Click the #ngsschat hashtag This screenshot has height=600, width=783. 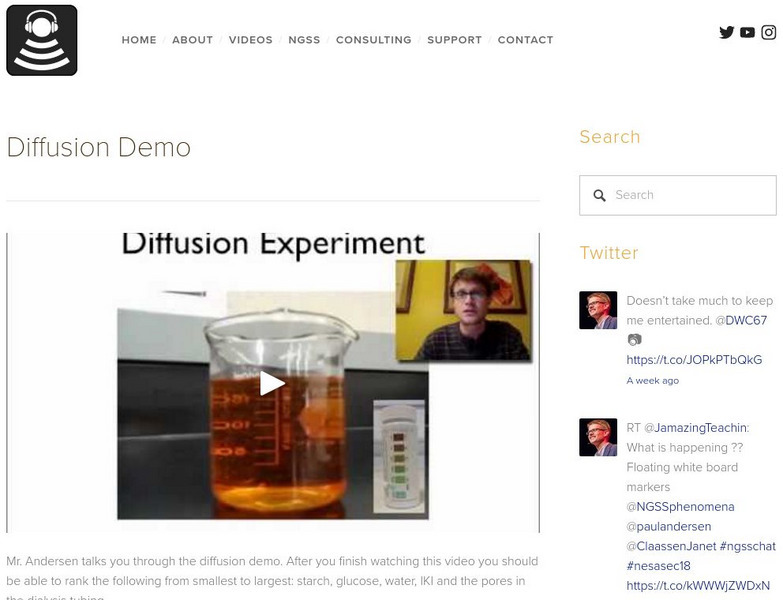(748, 546)
